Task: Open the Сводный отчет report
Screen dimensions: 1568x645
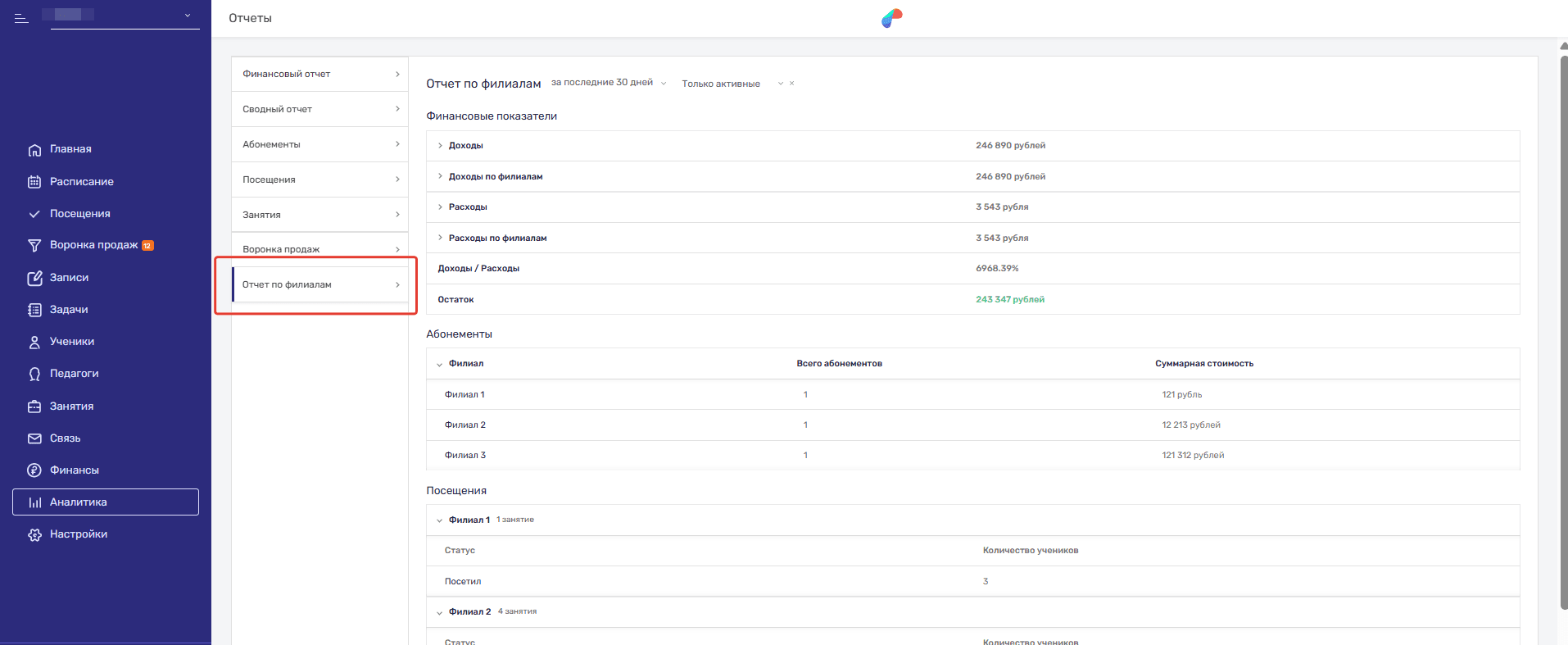Action: click(319, 109)
